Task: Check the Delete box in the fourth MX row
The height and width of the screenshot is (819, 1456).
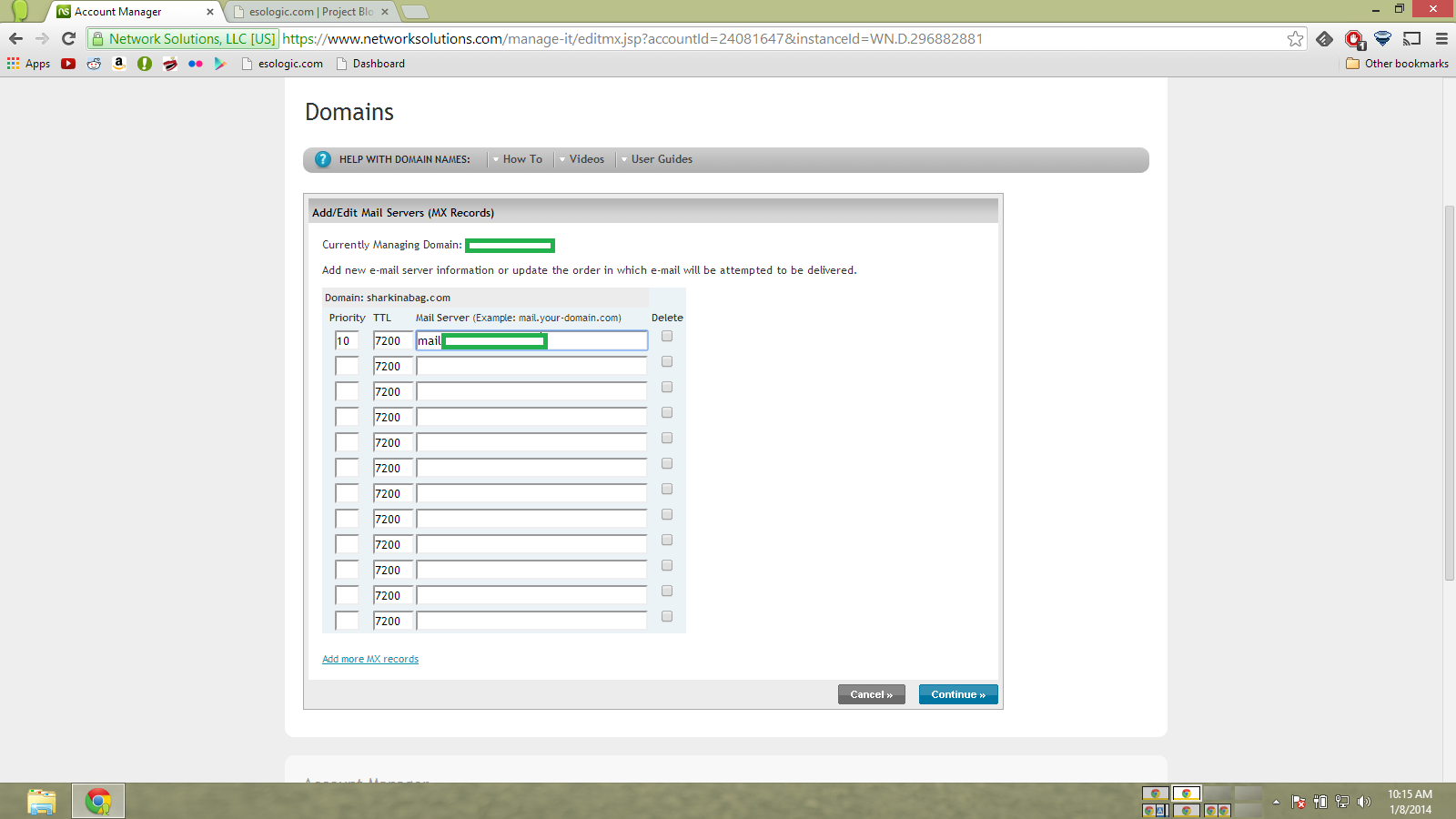Action: (x=667, y=412)
